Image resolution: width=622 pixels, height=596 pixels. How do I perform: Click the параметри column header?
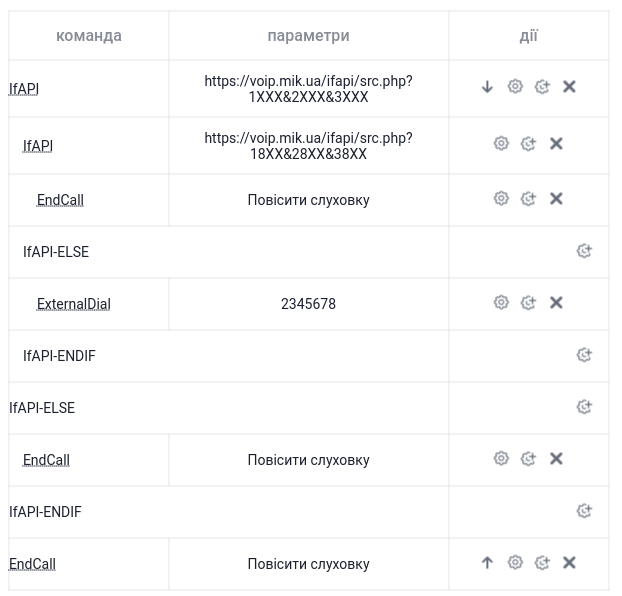(309, 36)
